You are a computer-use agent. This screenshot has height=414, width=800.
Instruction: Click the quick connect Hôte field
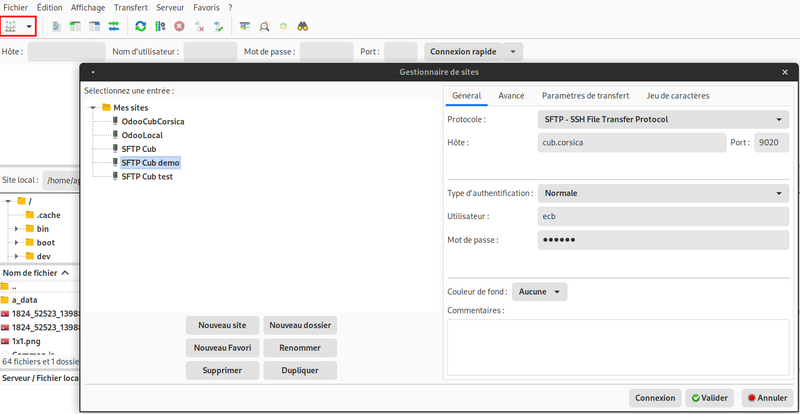[66, 52]
